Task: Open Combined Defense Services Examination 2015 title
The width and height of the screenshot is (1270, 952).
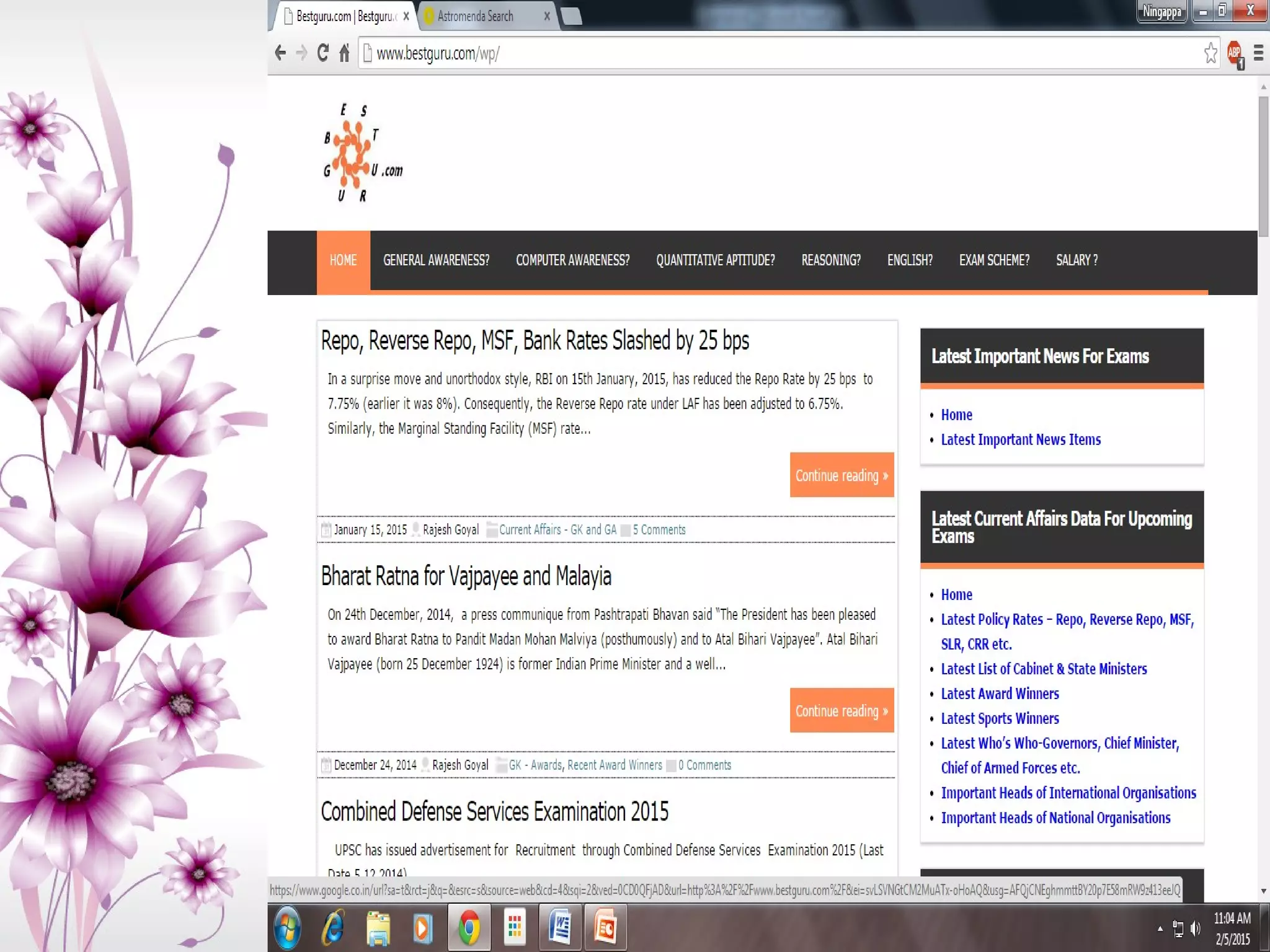Action: tap(495, 812)
